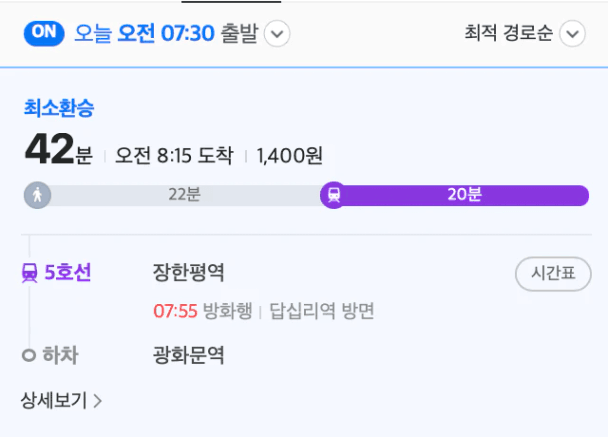Click the purple 5호선 train icon
Viewport: 608px width, 437px height.
(x=30, y=272)
